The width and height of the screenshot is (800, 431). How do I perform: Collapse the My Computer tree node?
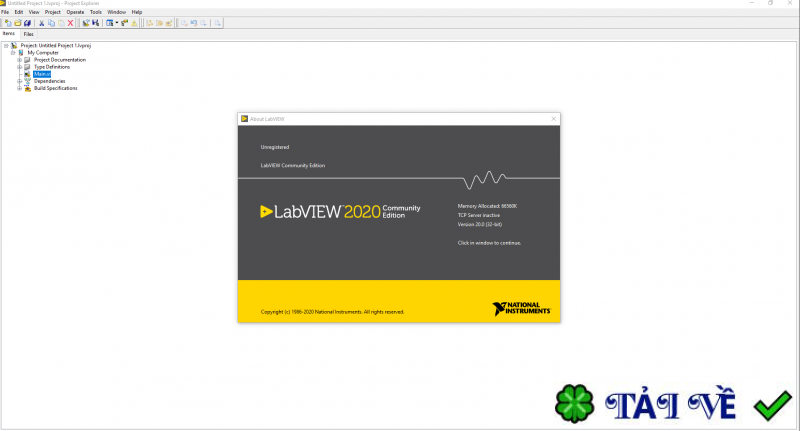(13, 53)
